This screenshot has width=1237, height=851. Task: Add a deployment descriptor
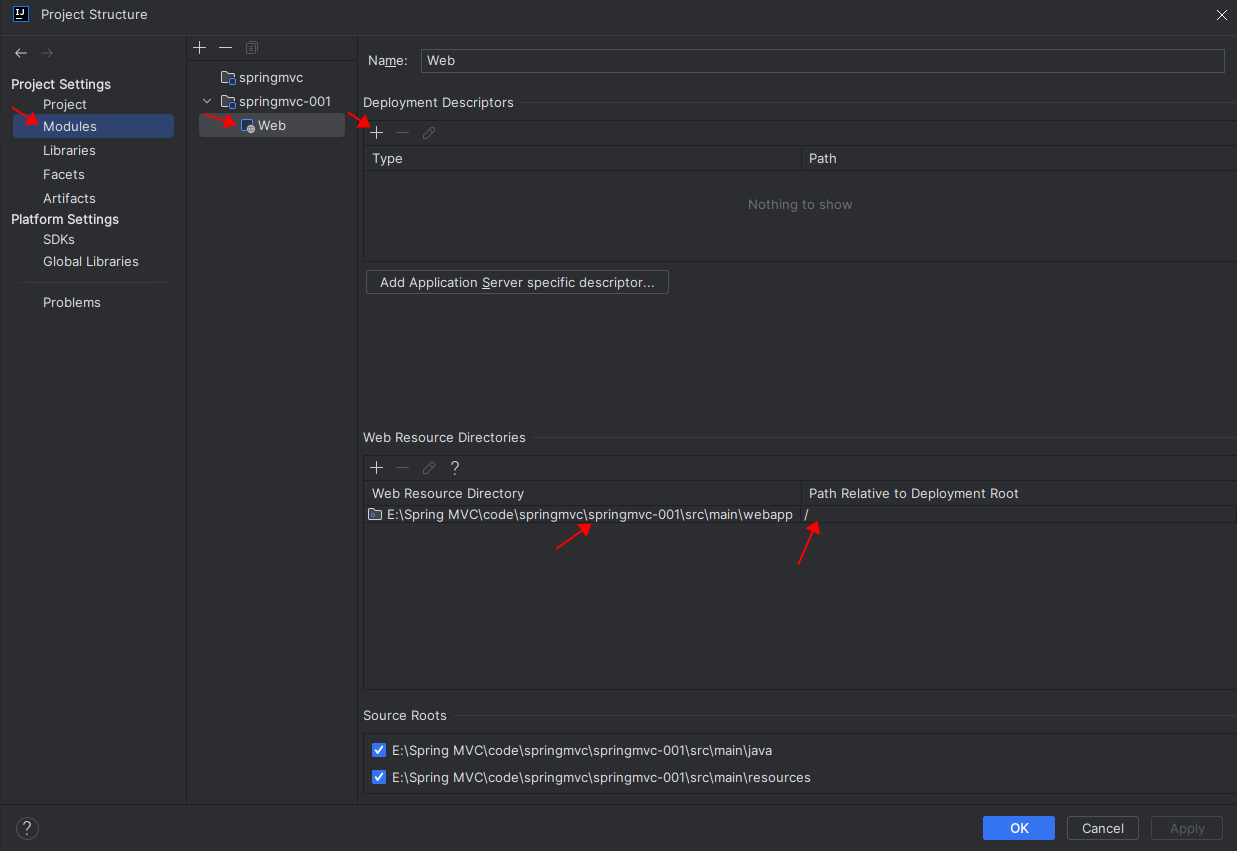point(377,133)
